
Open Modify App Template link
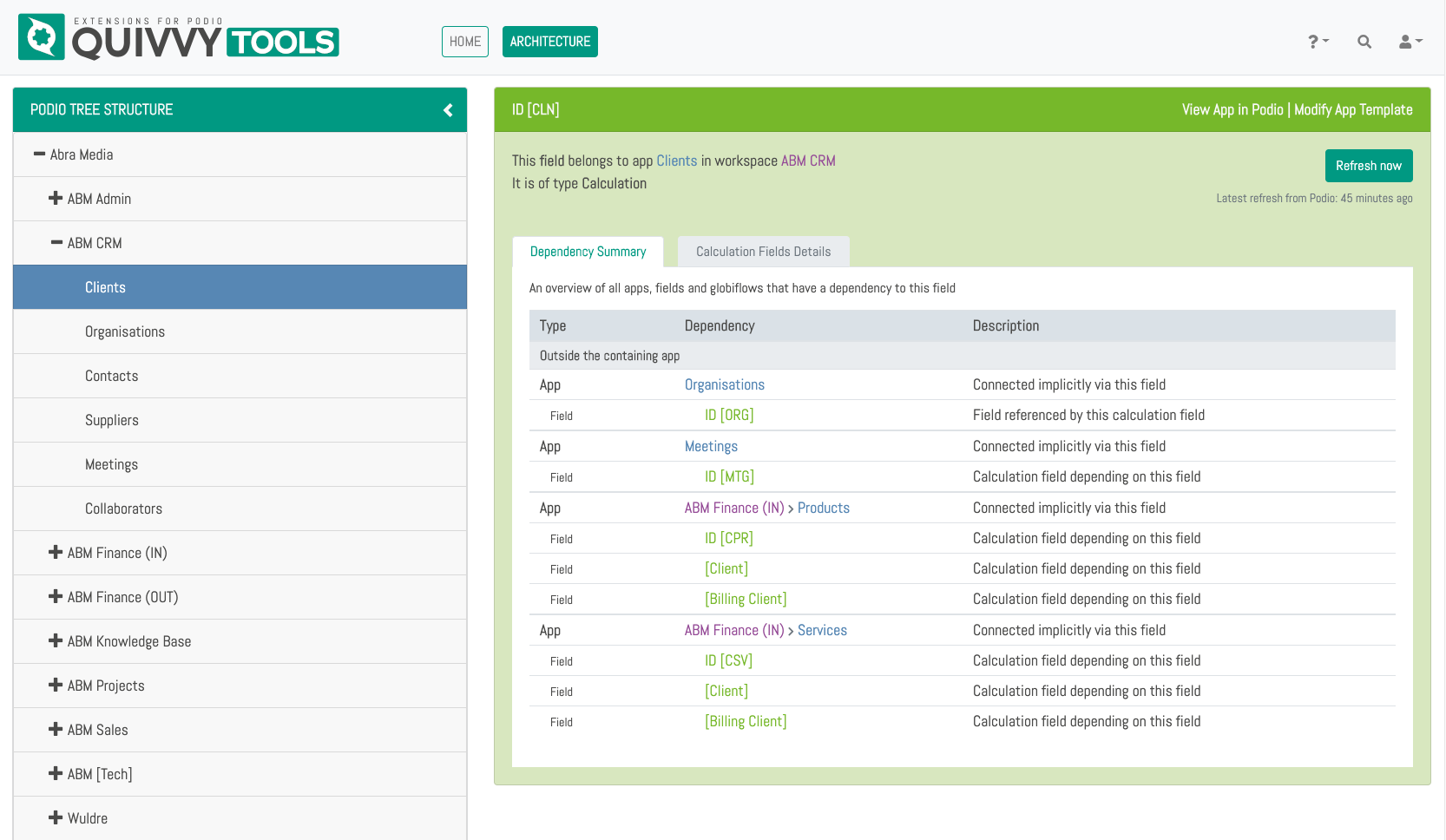[x=1353, y=110]
